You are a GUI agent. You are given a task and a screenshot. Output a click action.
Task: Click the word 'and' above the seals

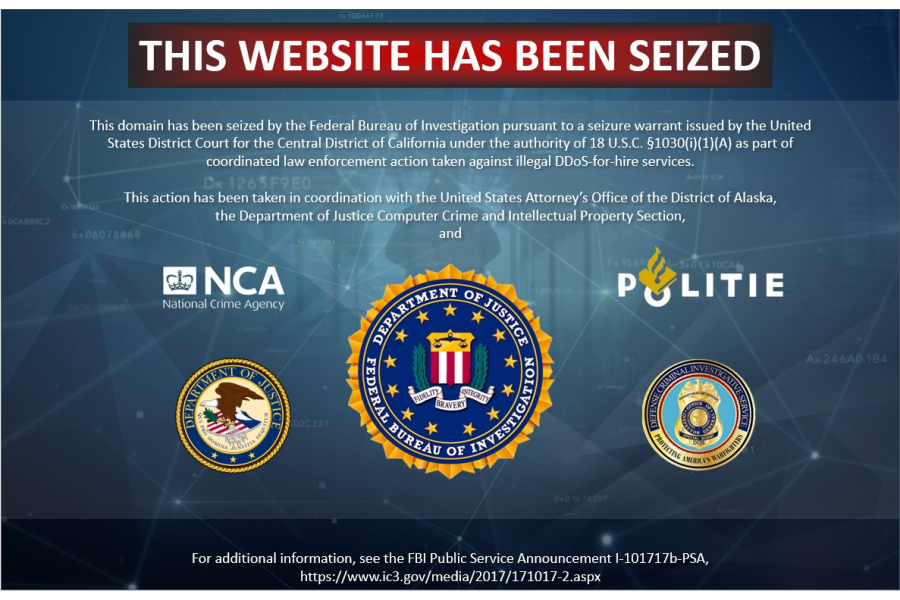[450, 233]
